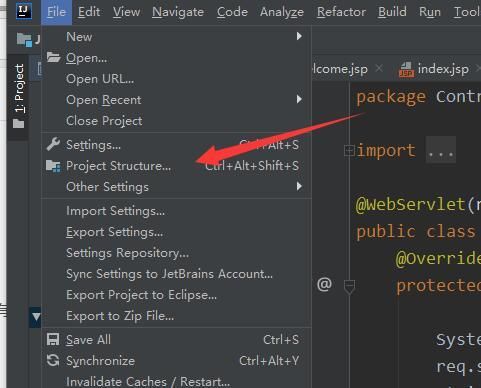481x388 pixels.
Task: Select Settings Repository... menu entry
Action: 176,253
